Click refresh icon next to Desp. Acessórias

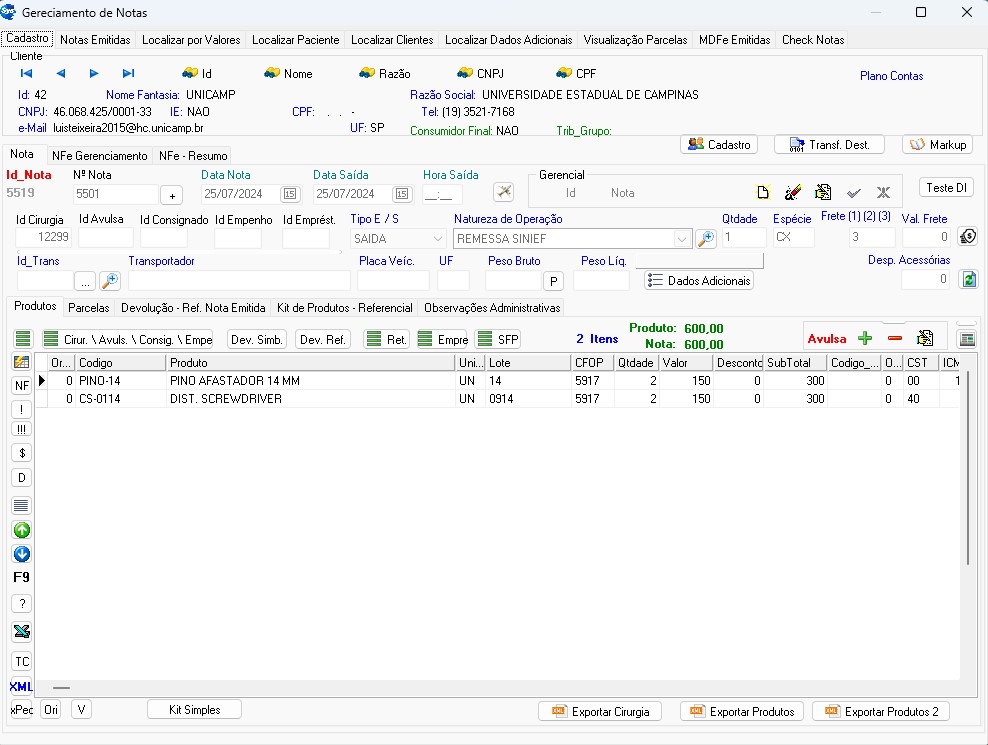968,280
